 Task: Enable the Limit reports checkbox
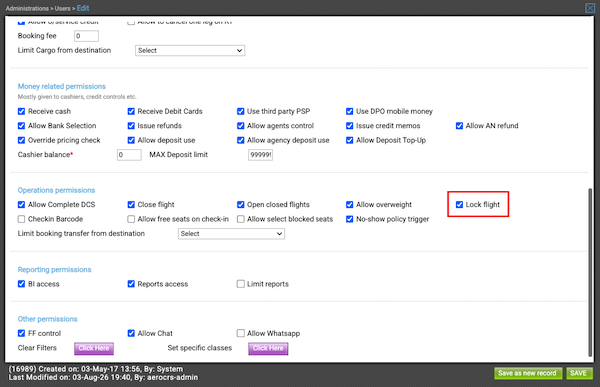tap(240, 284)
